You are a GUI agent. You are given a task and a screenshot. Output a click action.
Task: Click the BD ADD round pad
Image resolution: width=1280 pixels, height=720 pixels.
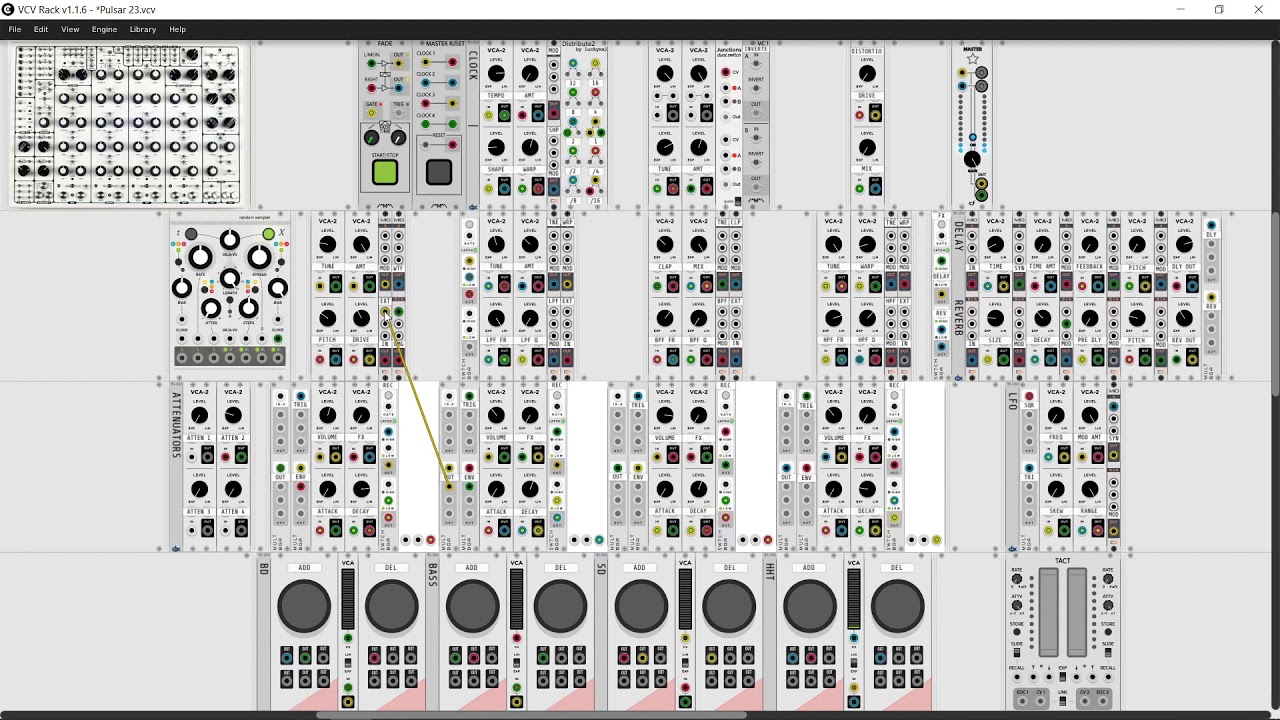pos(304,606)
